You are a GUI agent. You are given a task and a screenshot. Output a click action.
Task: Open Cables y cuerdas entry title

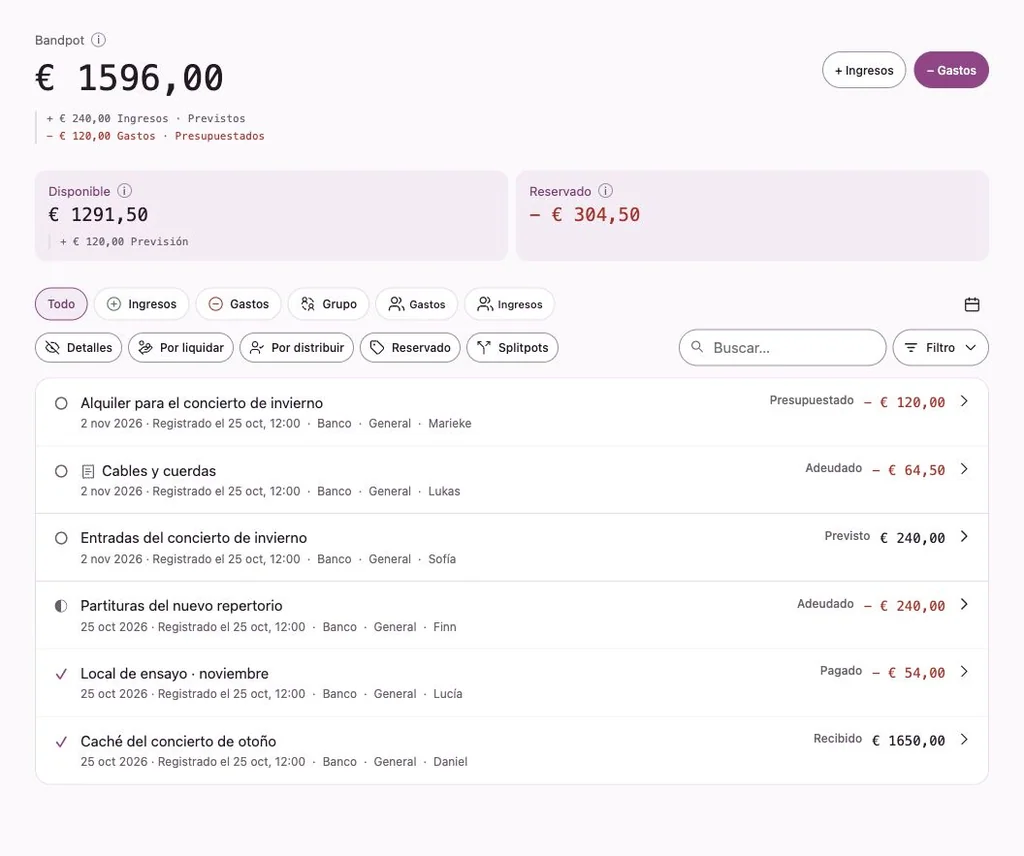pos(159,471)
